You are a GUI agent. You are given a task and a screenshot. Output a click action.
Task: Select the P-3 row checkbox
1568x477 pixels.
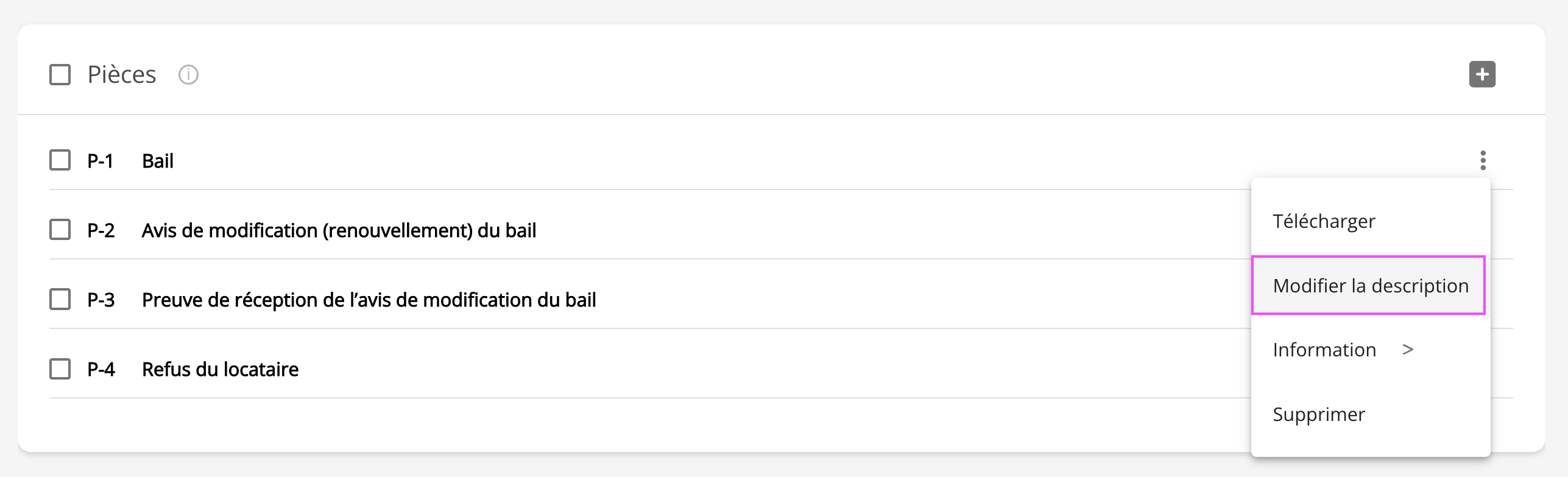[x=60, y=299]
